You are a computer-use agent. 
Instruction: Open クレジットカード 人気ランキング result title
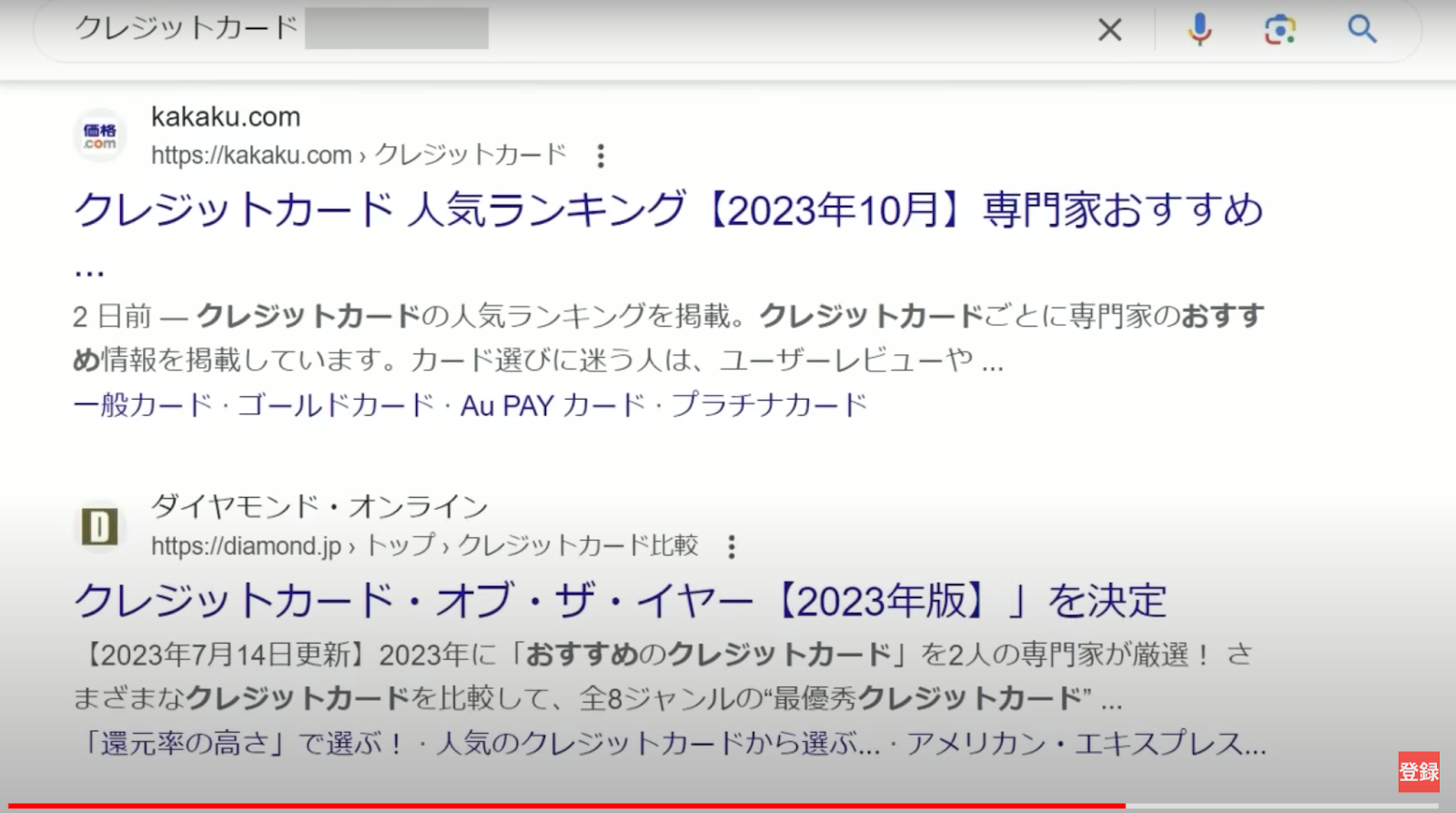[x=669, y=210]
